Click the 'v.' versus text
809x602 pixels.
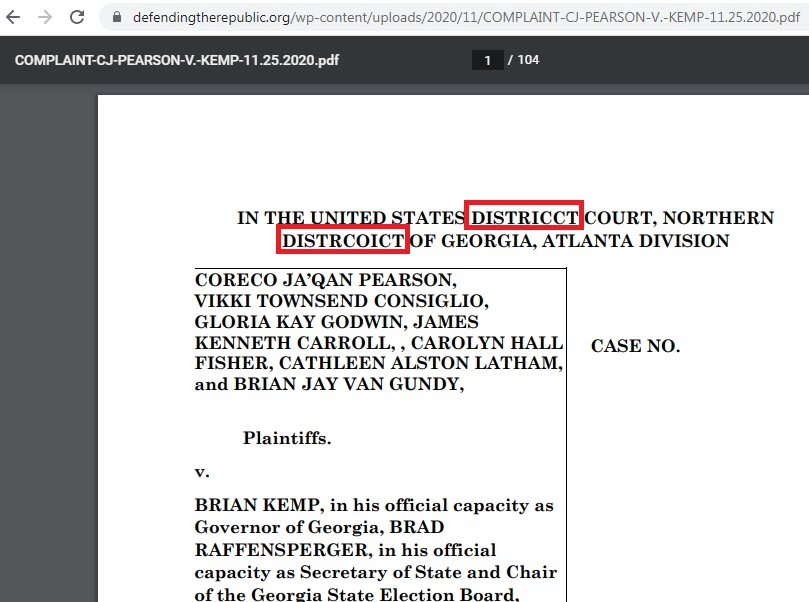[202, 472]
